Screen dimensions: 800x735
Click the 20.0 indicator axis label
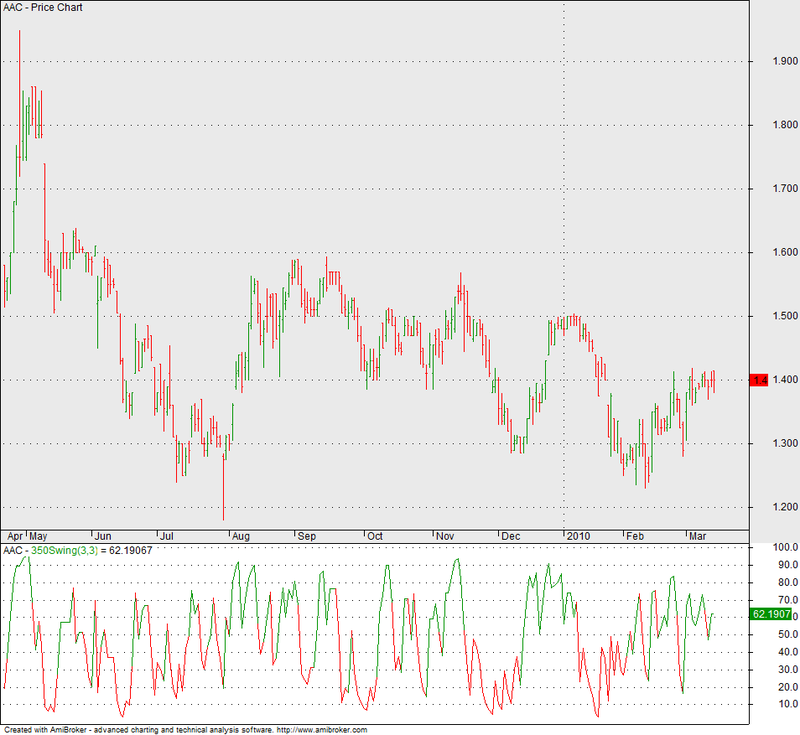pos(788,687)
